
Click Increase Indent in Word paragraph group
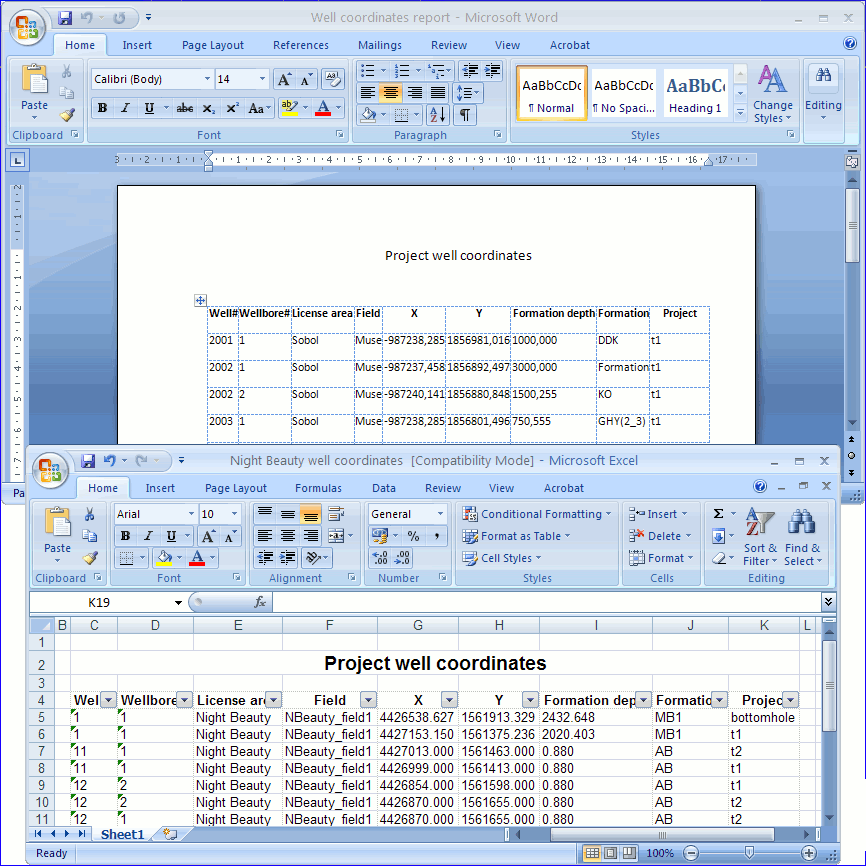pyautogui.click(x=493, y=71)
